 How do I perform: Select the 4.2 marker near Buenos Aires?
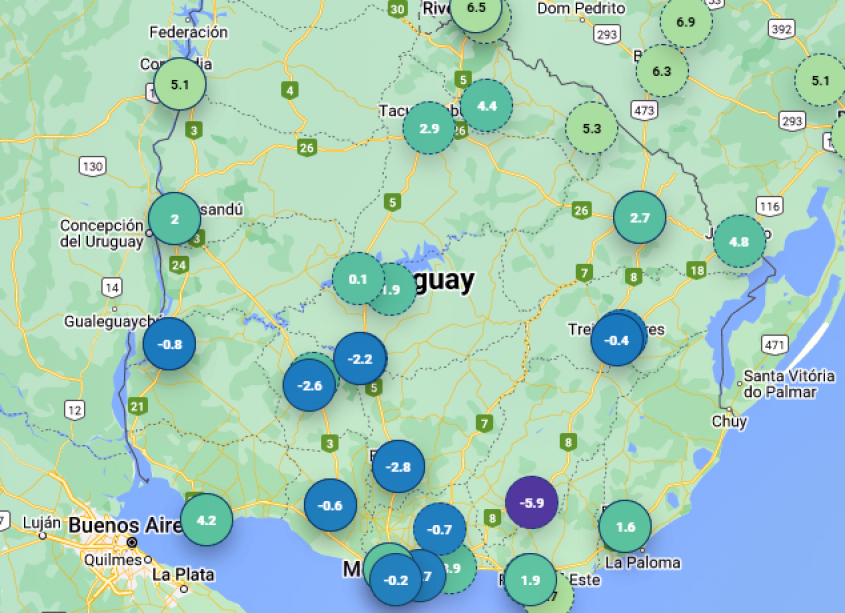206,520
